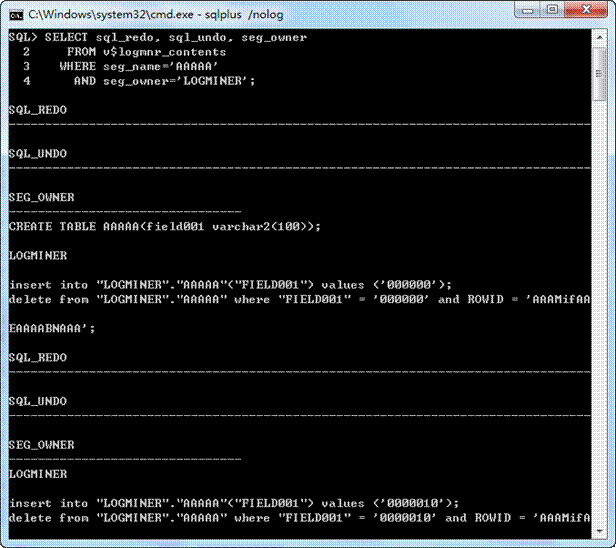Click the LOGMINER value under second SEG_OWNER
Screen dimensions: 616x548
(x=38, y=474)
